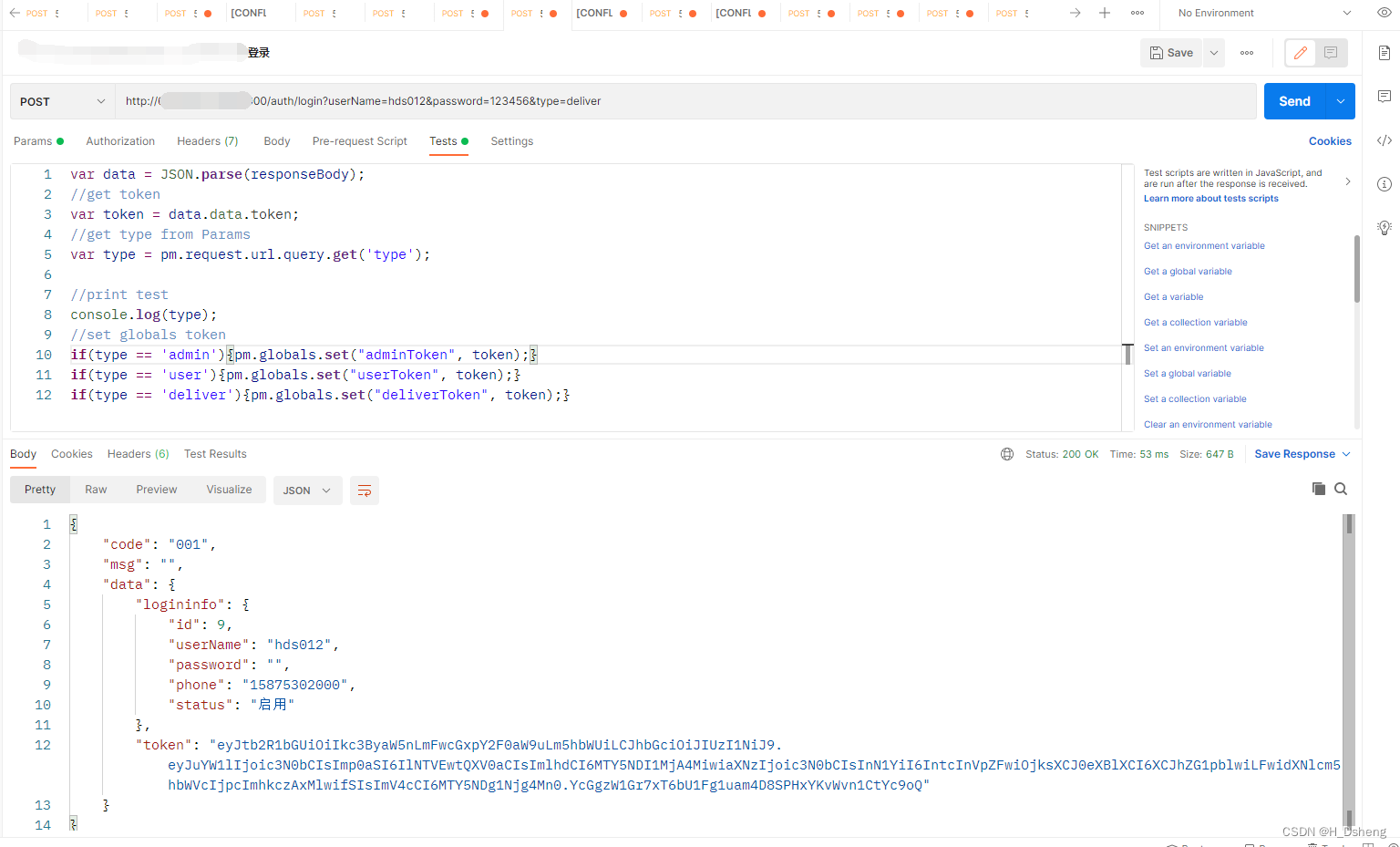The image size is (1400, 847).
Task: Click the snippets list vertical scrollbar
Action: 1357,269
